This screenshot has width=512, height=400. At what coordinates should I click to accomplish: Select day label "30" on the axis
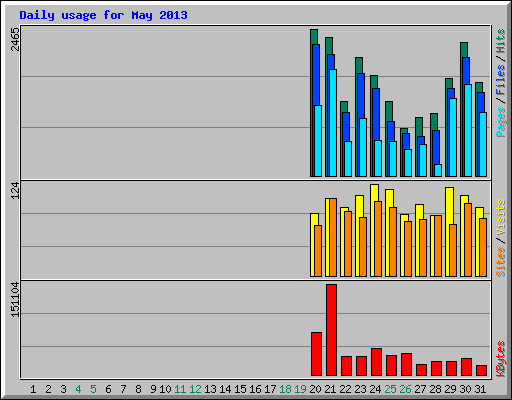pos(465,389)
